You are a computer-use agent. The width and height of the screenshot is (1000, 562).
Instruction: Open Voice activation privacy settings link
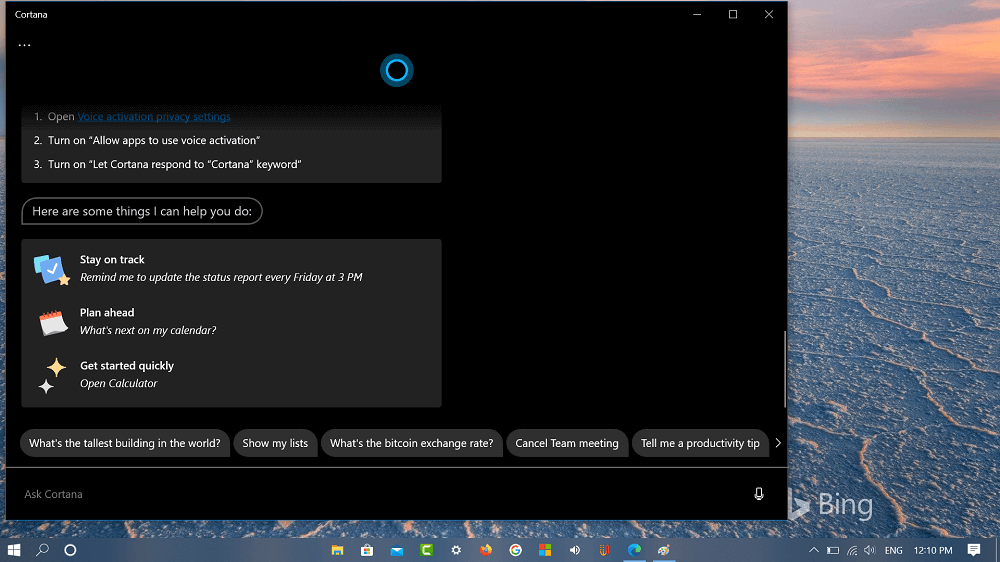click(x=154, y=117)
